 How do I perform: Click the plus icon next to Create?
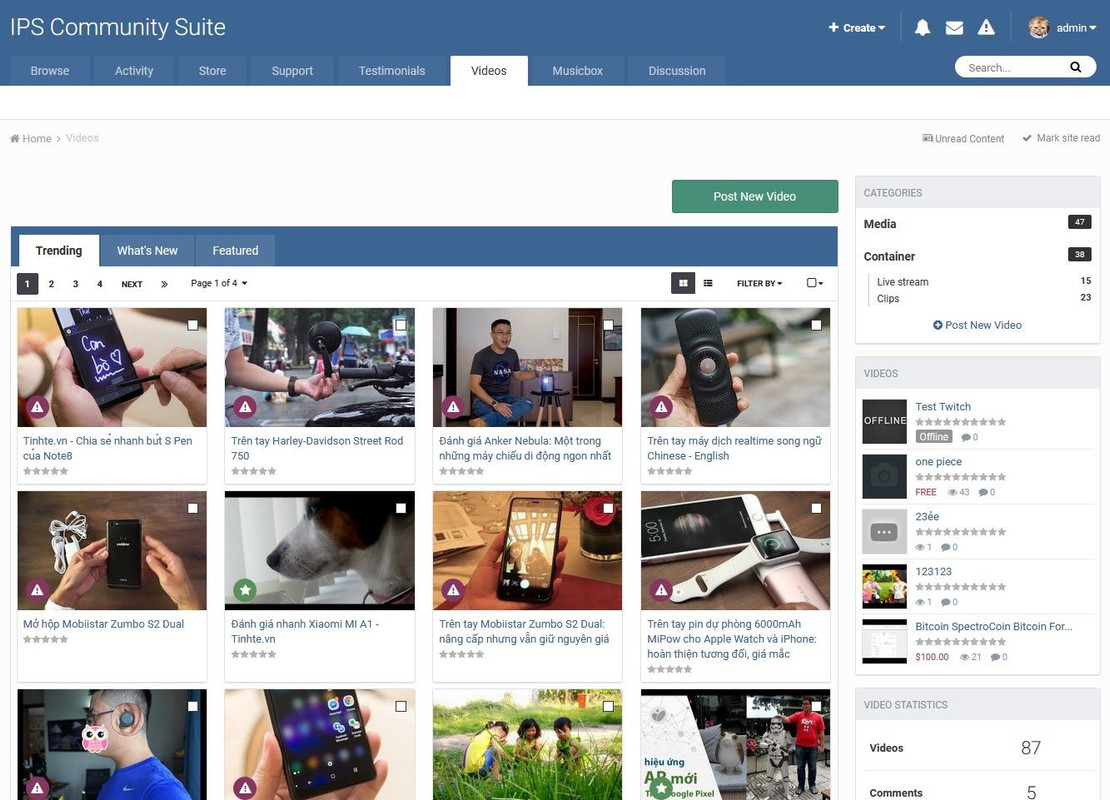coord(833,28)
